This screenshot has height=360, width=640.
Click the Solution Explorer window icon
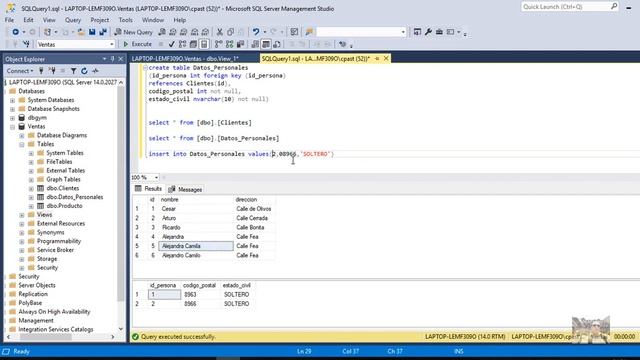417,32
